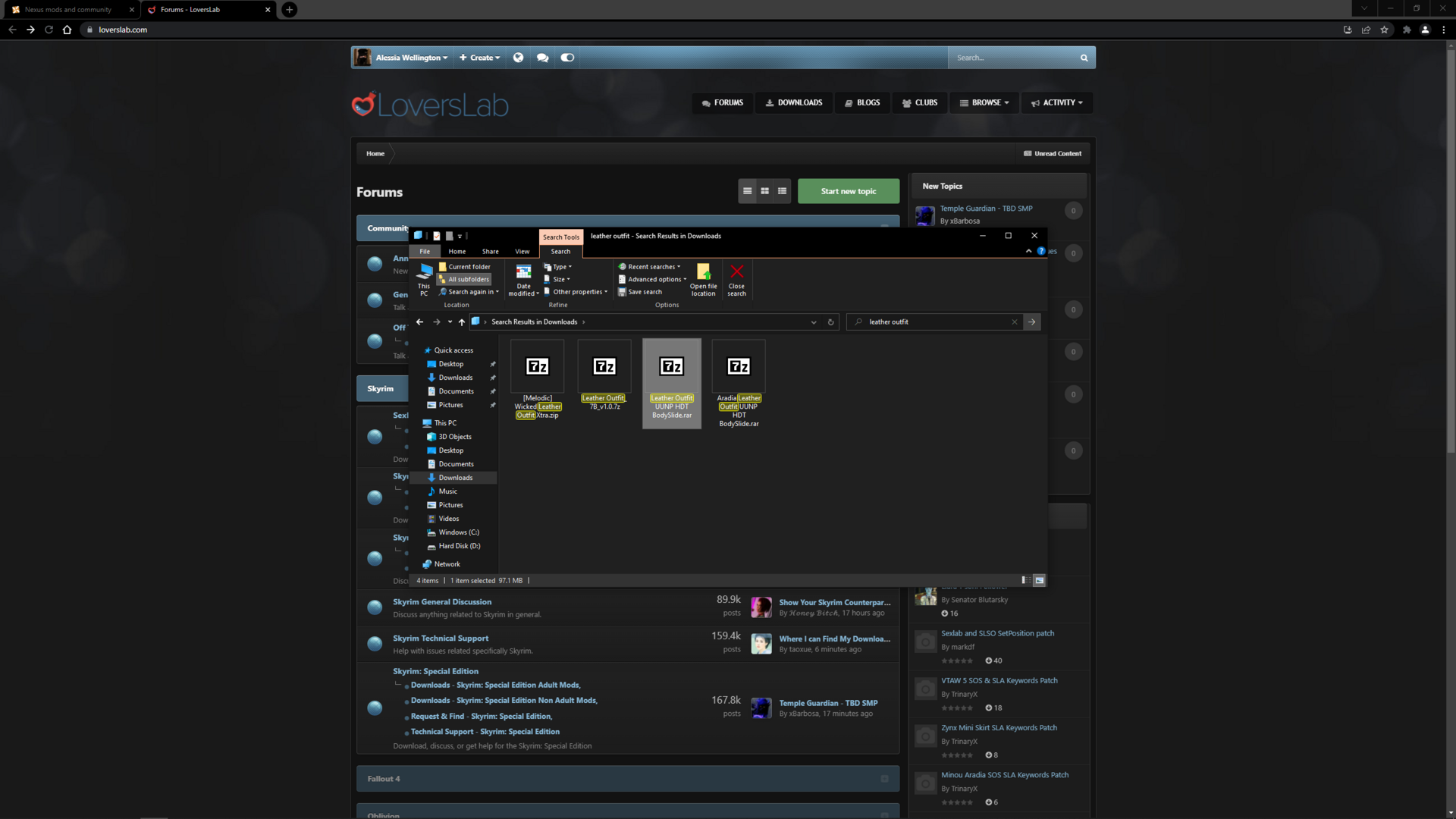Click browser reload button
Screen dimensions: 1456x819
pos(49,30)
